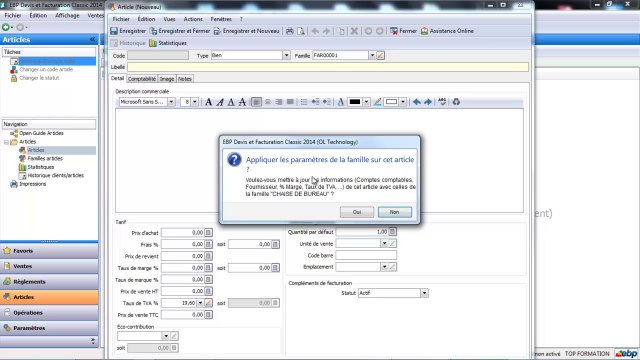Screen dimensions: 640x360
Task: Switch to the Notes tab
Action: tap(184, 79)
